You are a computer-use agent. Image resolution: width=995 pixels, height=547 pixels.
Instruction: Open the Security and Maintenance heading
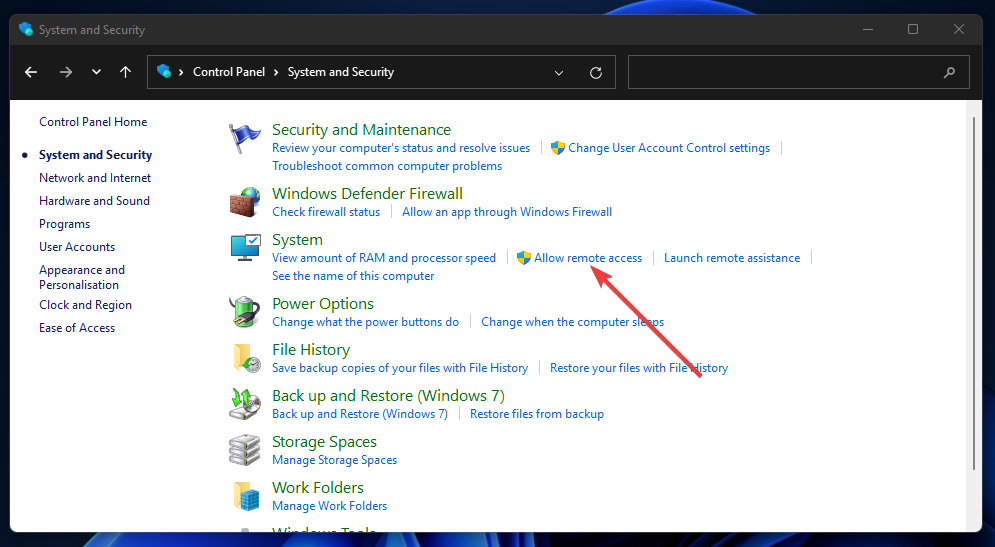362,129
